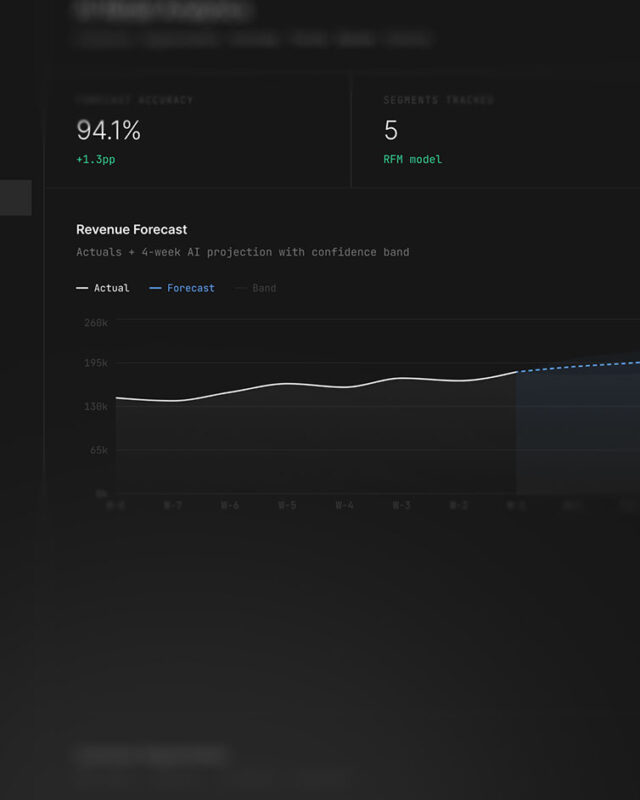Click the shaded blue confidence band area

pos(578,429)
